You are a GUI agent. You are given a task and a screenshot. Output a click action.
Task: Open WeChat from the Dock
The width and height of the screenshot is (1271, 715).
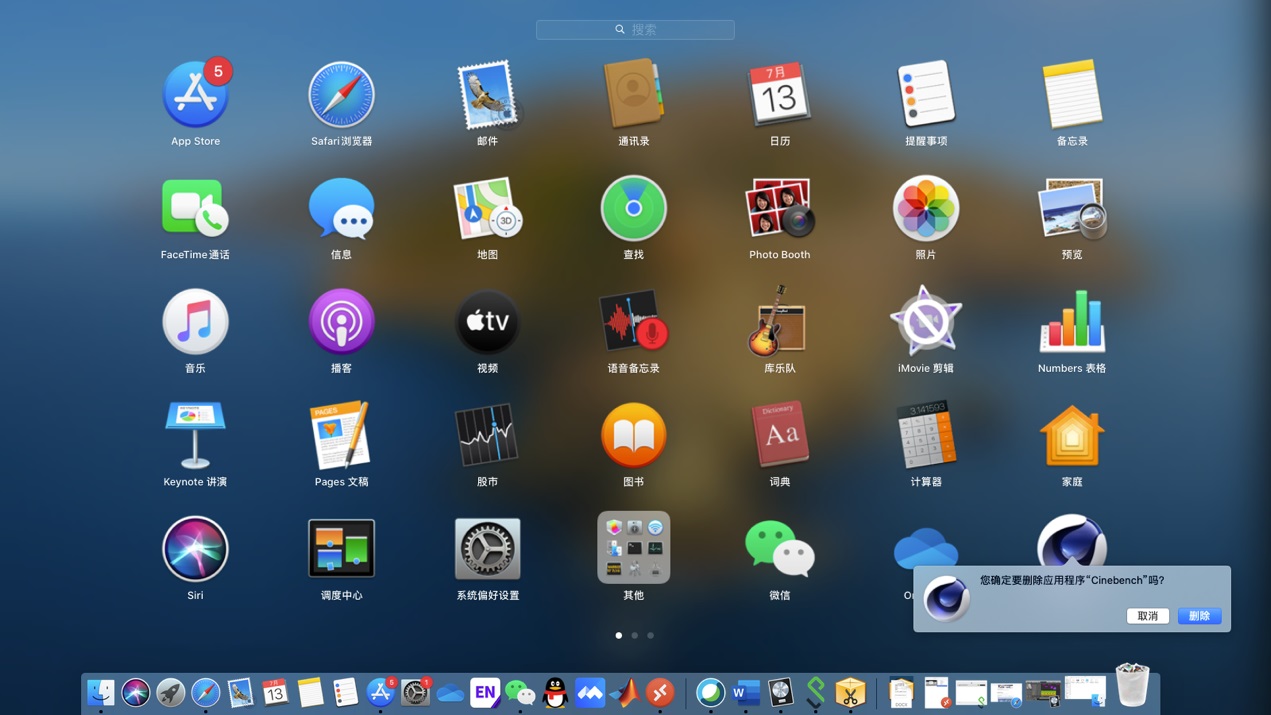520,692
